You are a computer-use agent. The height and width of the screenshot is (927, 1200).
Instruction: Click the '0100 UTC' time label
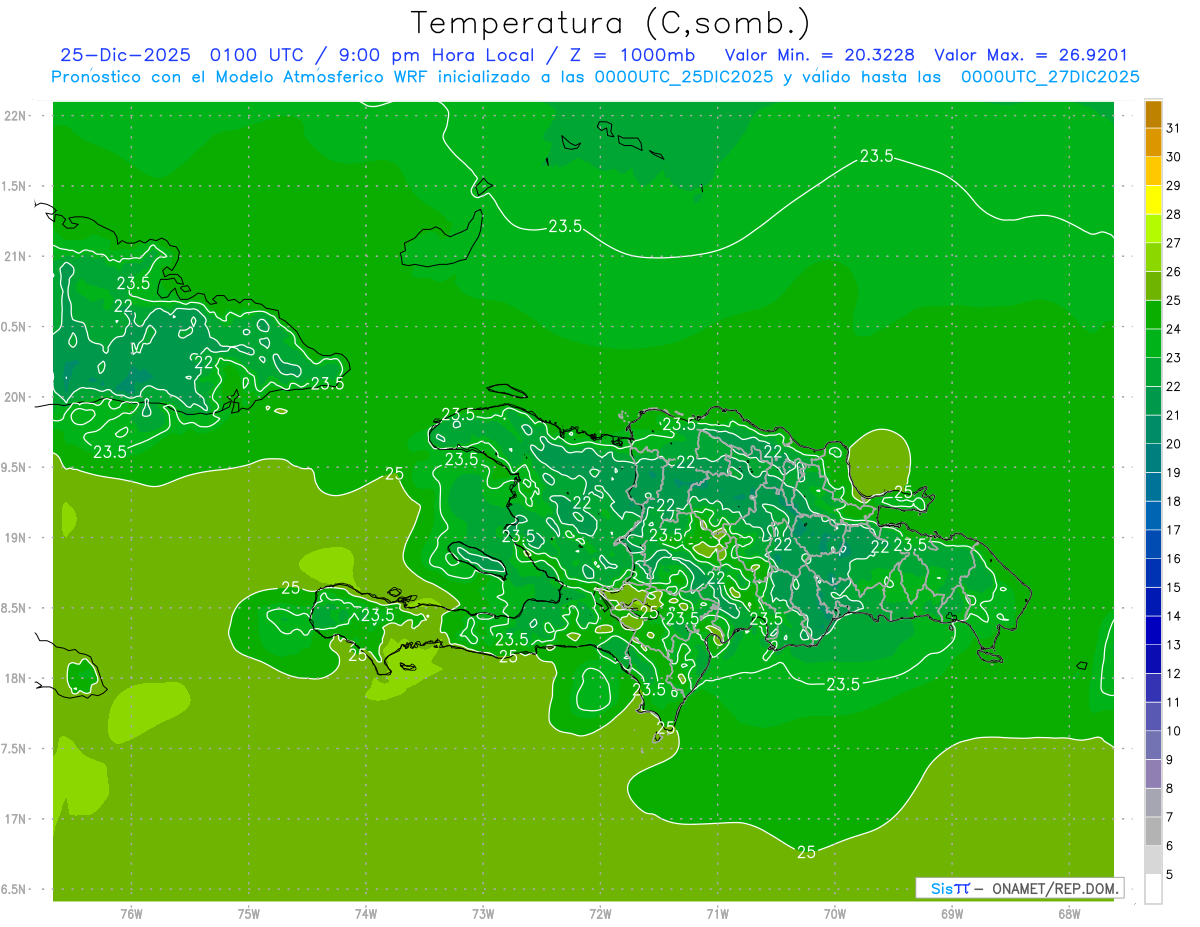point(256,56)
